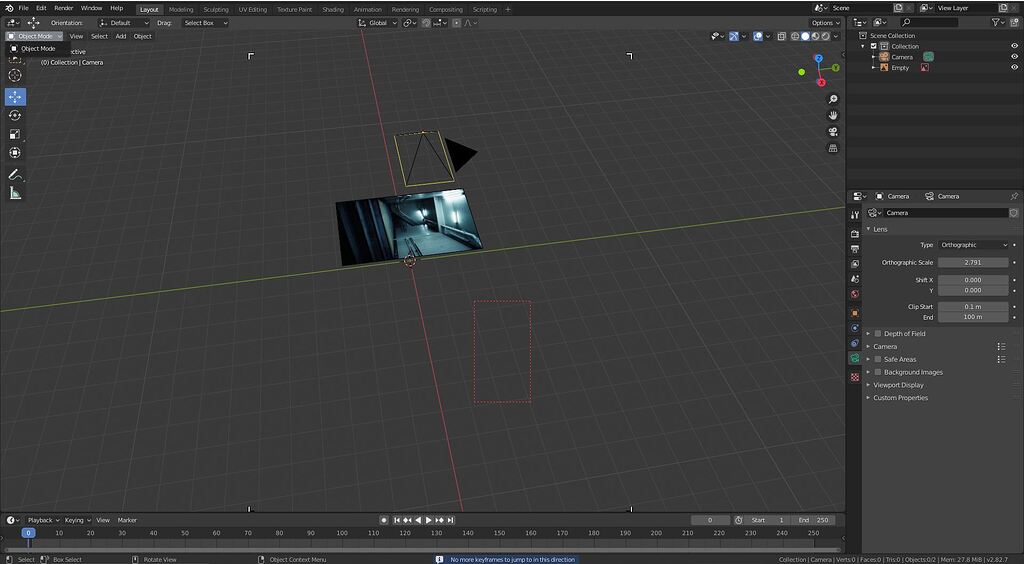
Task: Click the pan view hand icon
Action: 833,116
